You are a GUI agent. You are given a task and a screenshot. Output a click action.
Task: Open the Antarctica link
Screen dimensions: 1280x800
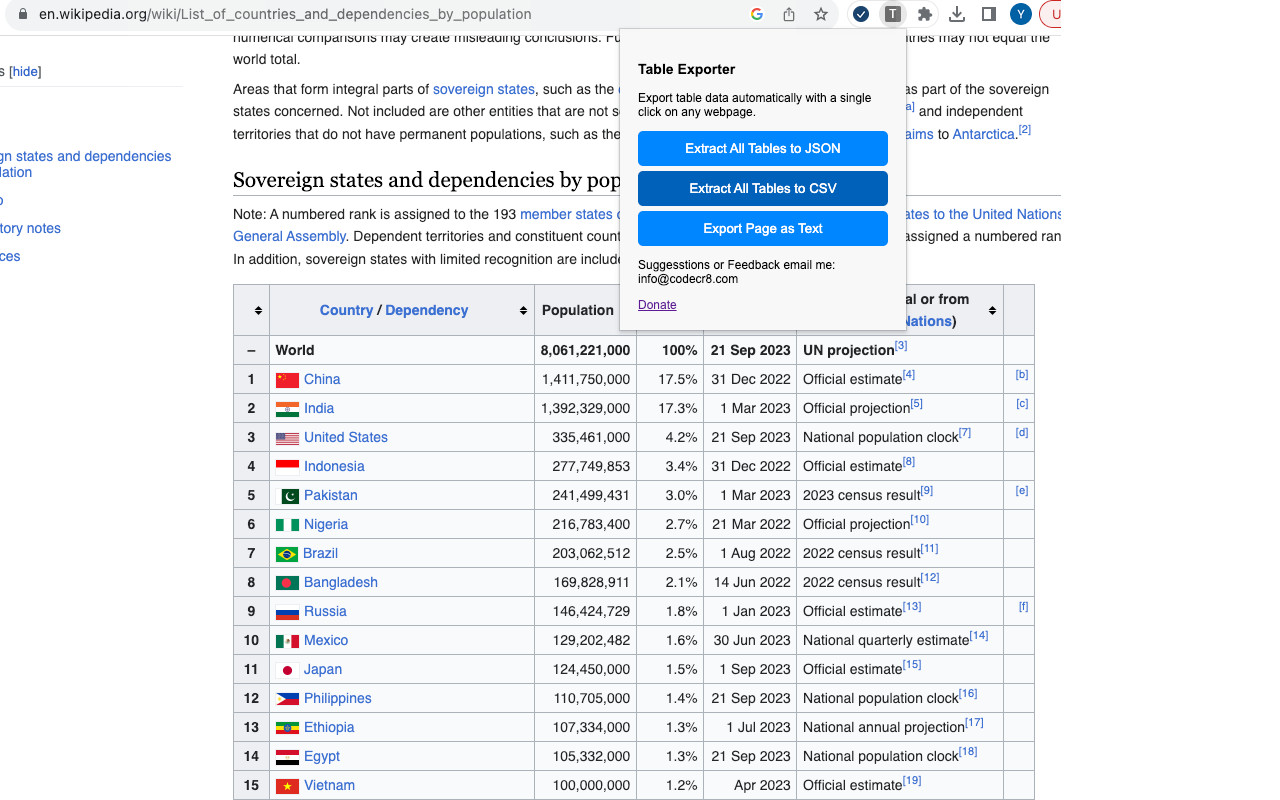[x=984, y=134]
